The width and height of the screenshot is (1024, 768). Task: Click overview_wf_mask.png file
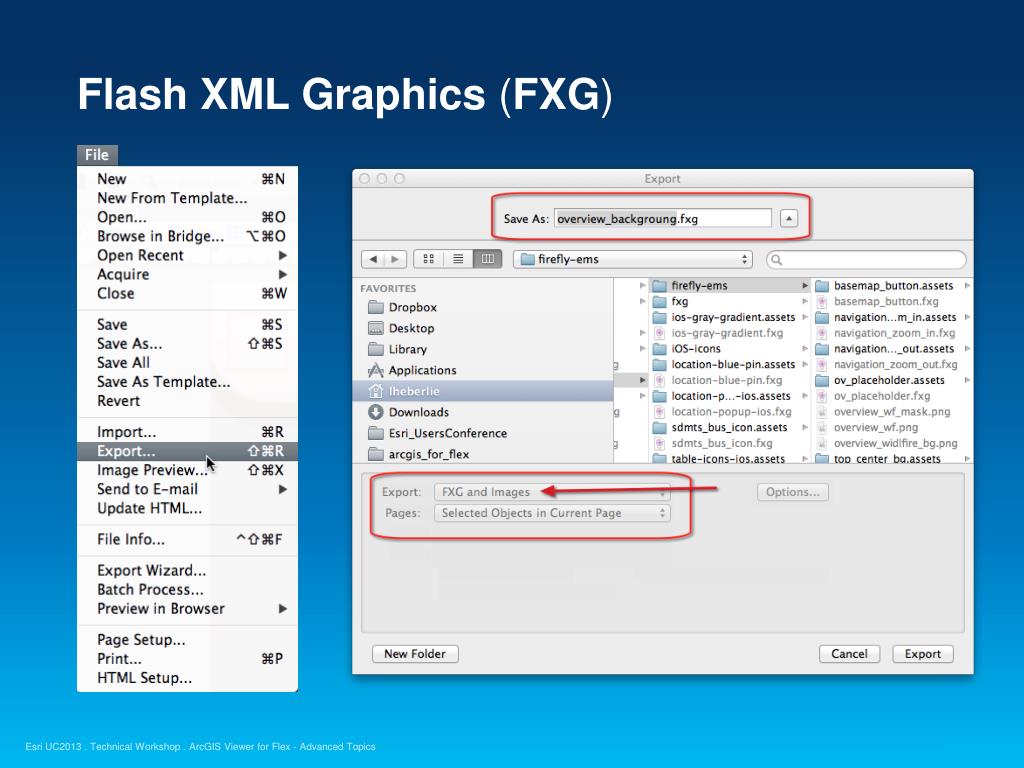pyautogui.click(x=893, y=412)
